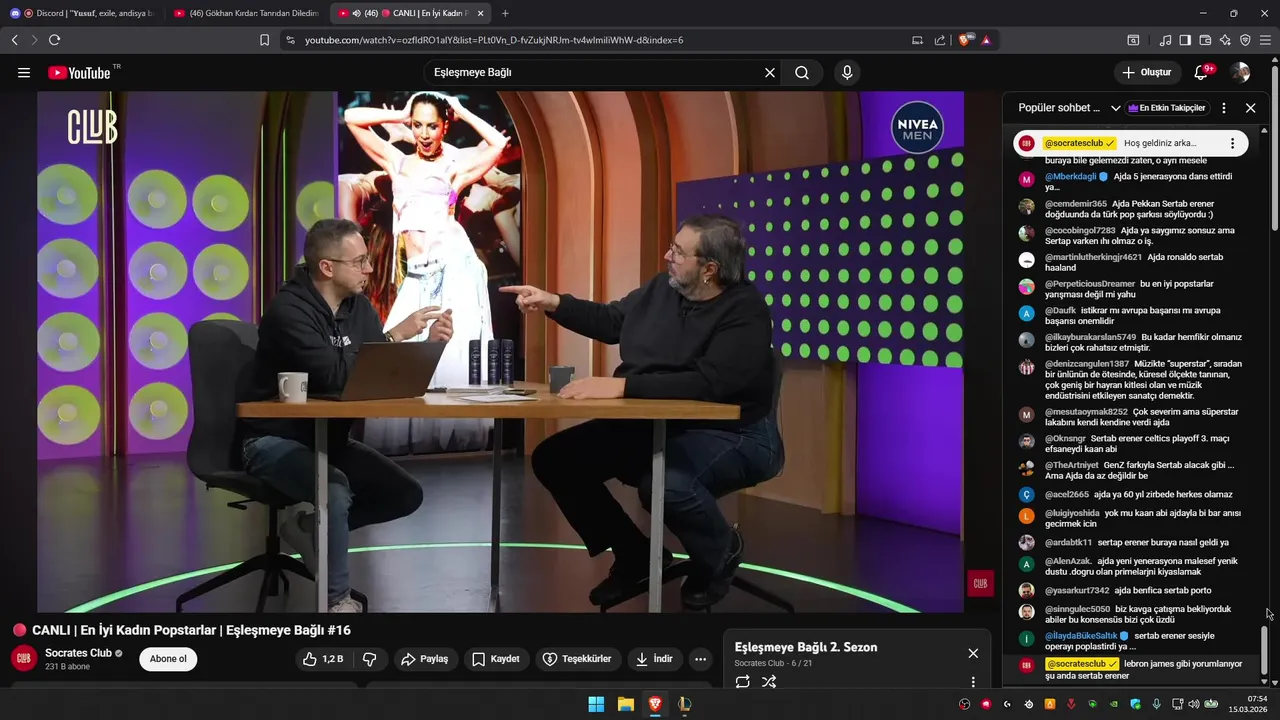This screenshot has height=720, width=1280.
Task: Open Windows Start menu
Action: click(x=596, y=704)
